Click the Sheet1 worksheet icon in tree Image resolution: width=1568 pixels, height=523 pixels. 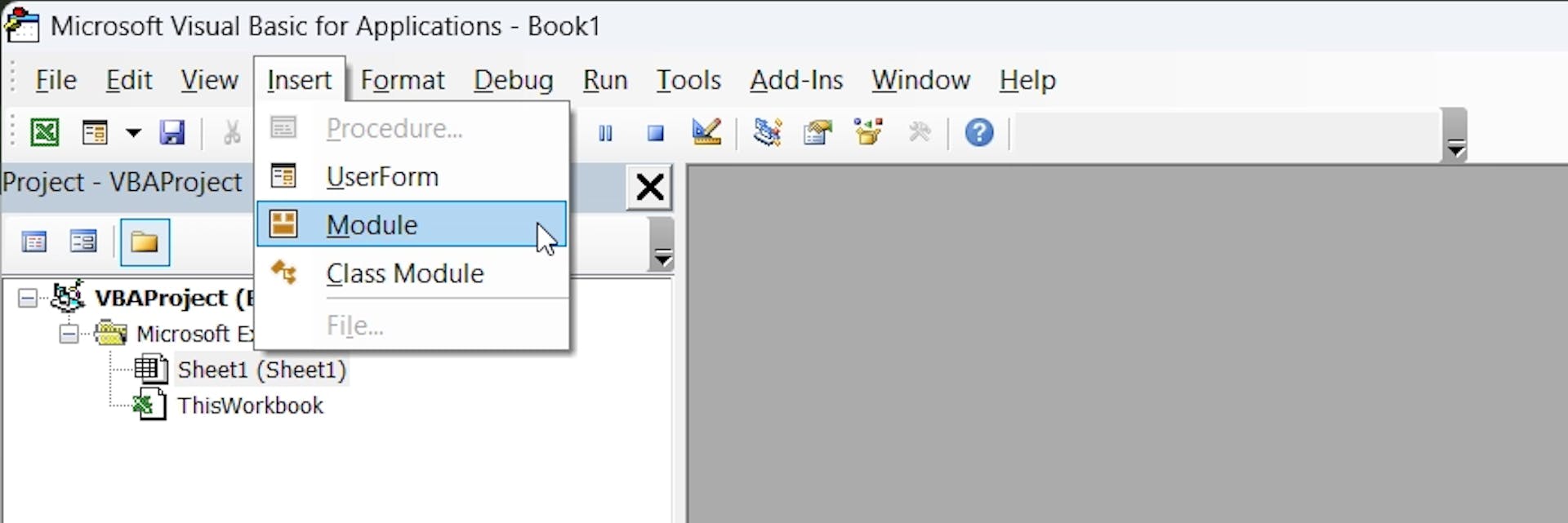(150, 370)
